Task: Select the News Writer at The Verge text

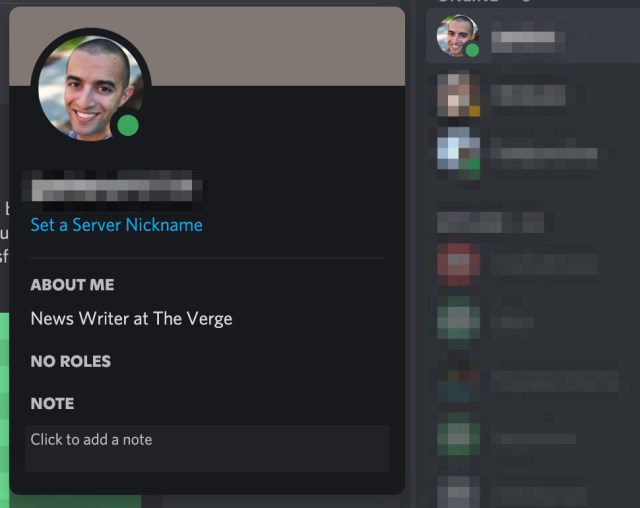Action: coord(131,319)
